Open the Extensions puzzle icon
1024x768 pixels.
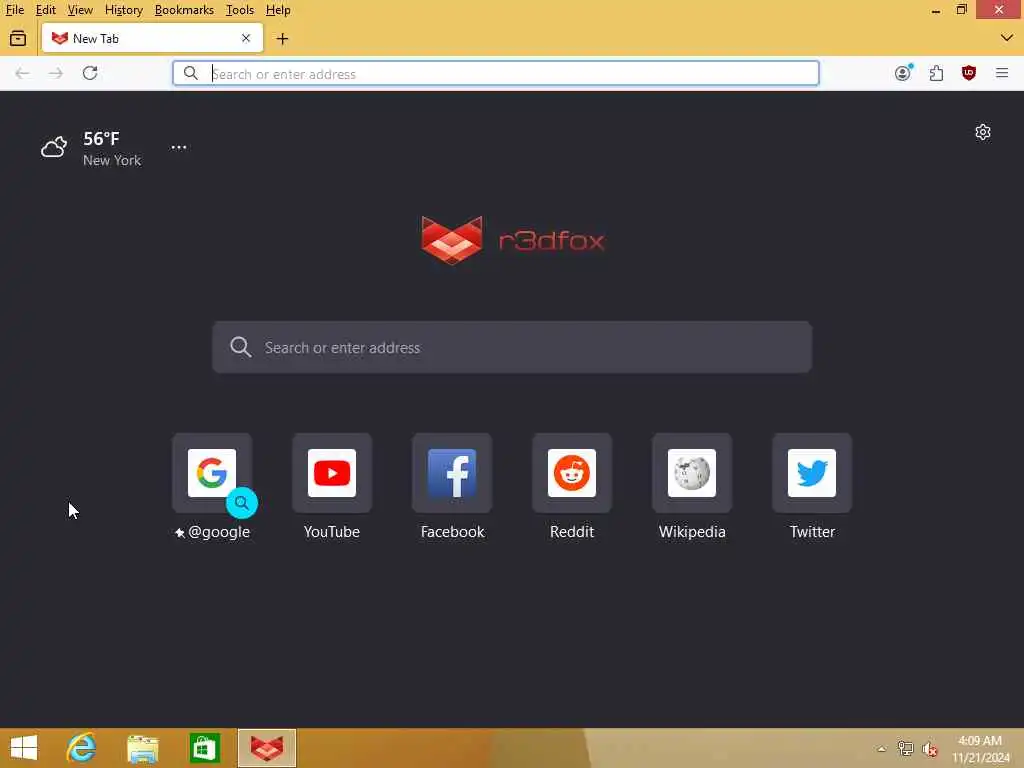(936, 73)
